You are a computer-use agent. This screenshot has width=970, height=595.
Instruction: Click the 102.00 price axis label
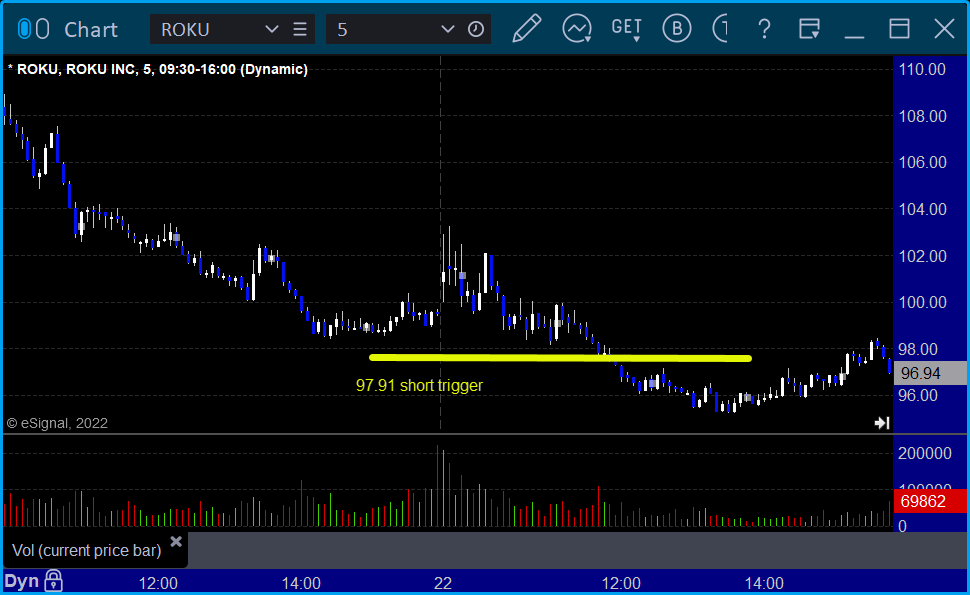pos(922,256)
